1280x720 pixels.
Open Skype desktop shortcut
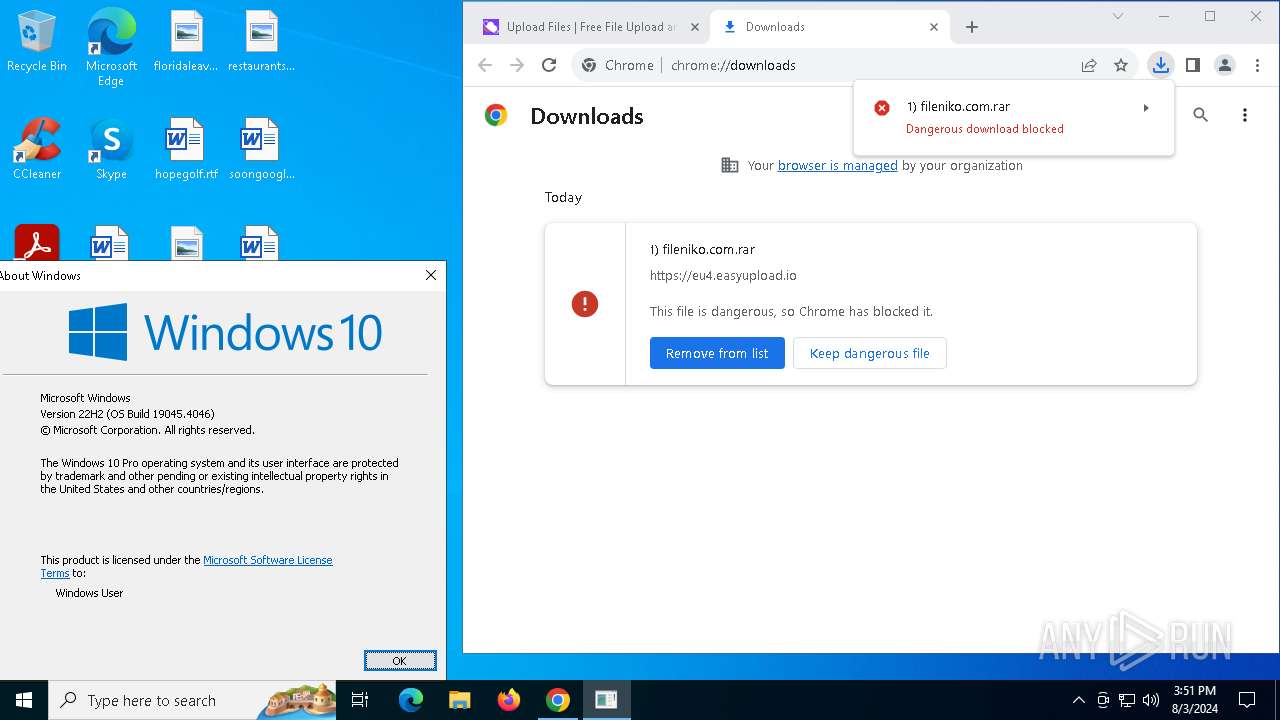click(111, 149)
